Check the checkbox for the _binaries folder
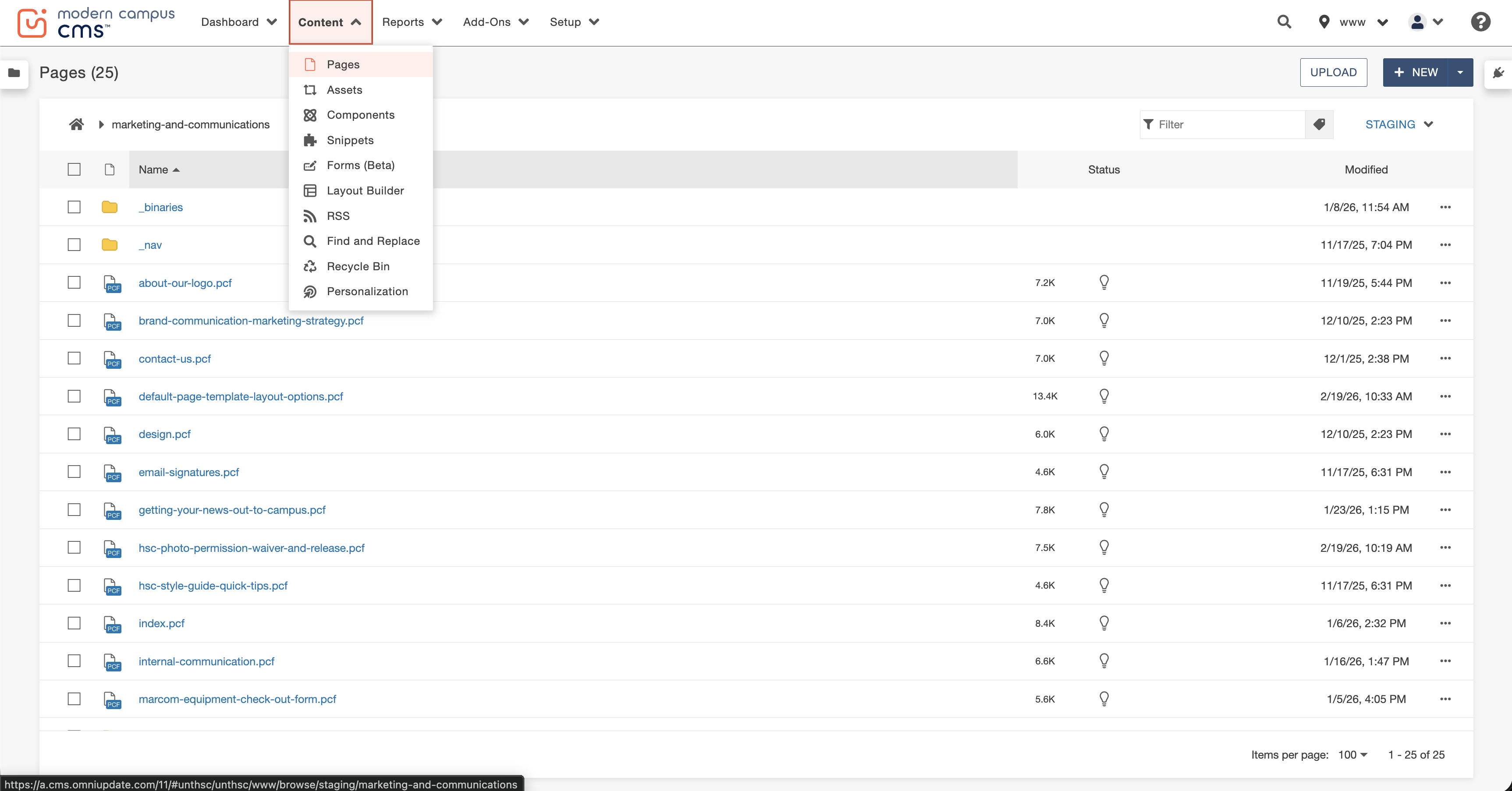Viewport: 1512px width, 791px height. 73,207
